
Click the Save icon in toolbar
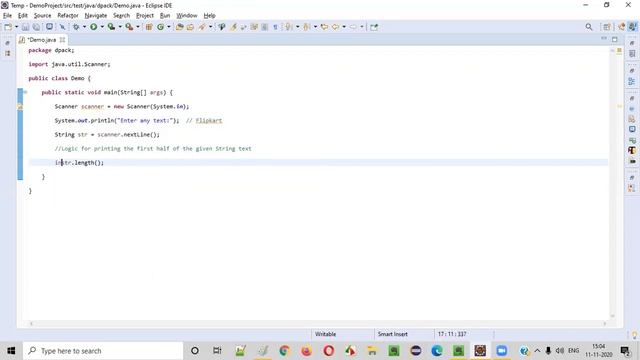(25, 27)
